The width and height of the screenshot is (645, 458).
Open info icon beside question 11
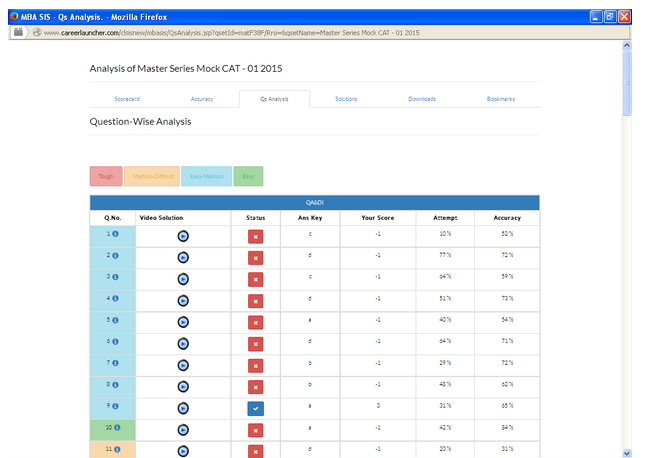click(x=117, y=449)
